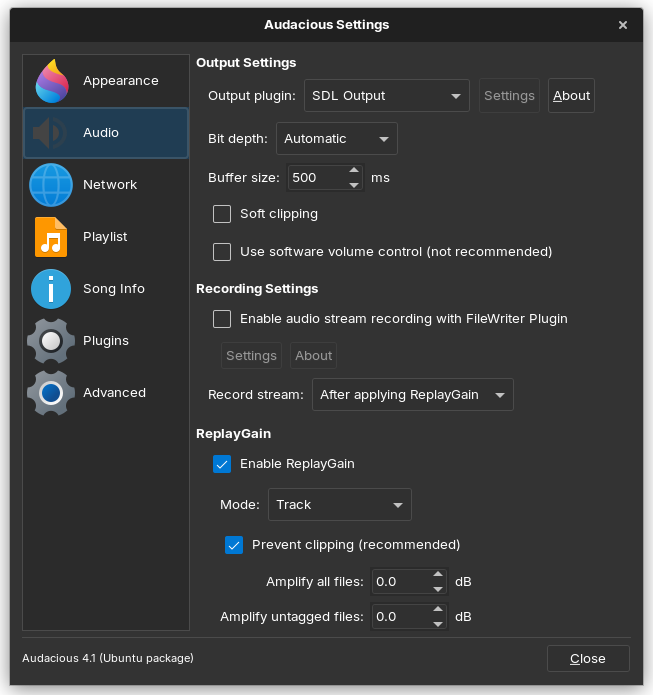Disable the Enable ReplayGain checkbox
The height and width of the screenshot is (695, 653).
click(222, 464)
